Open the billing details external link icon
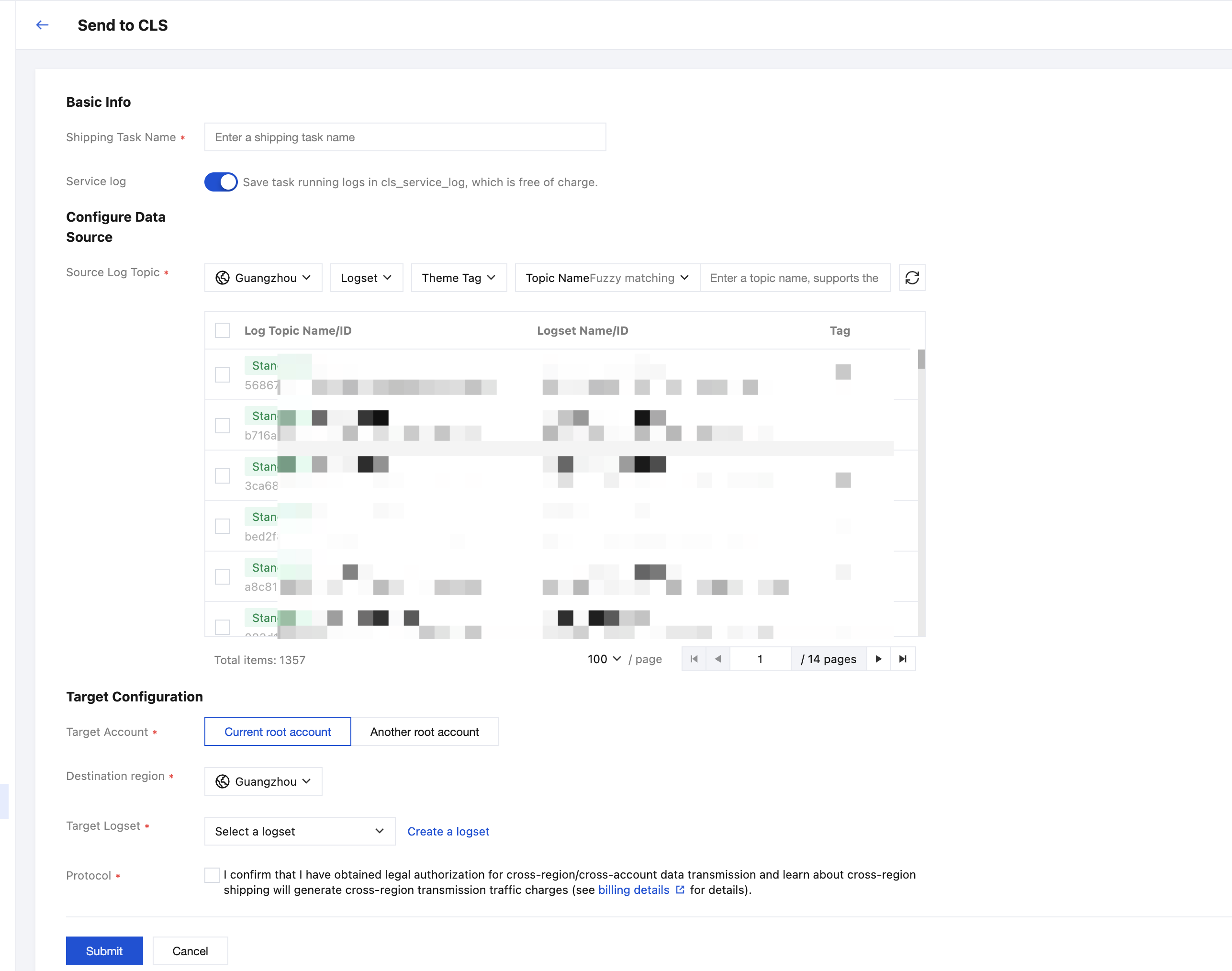 (680, 890)
